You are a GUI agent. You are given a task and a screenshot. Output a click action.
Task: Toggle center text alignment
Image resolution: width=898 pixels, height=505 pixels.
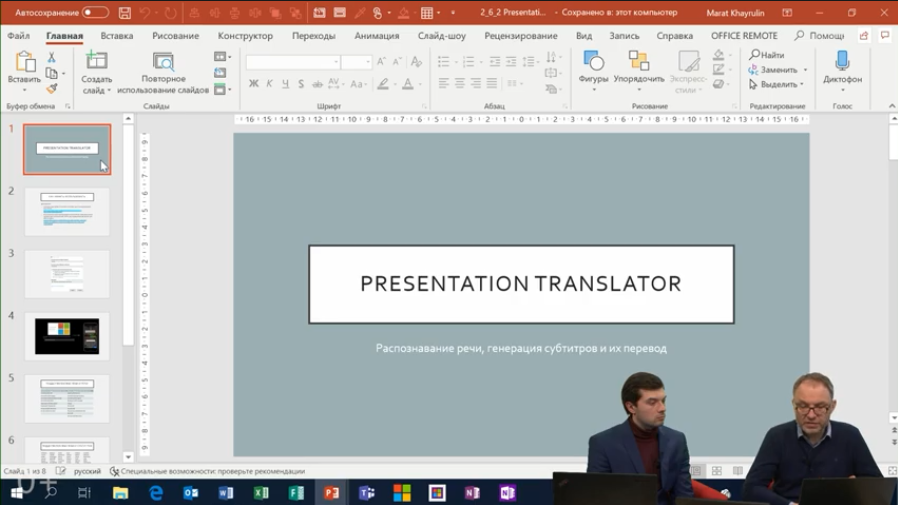click(x=459, y=84)
